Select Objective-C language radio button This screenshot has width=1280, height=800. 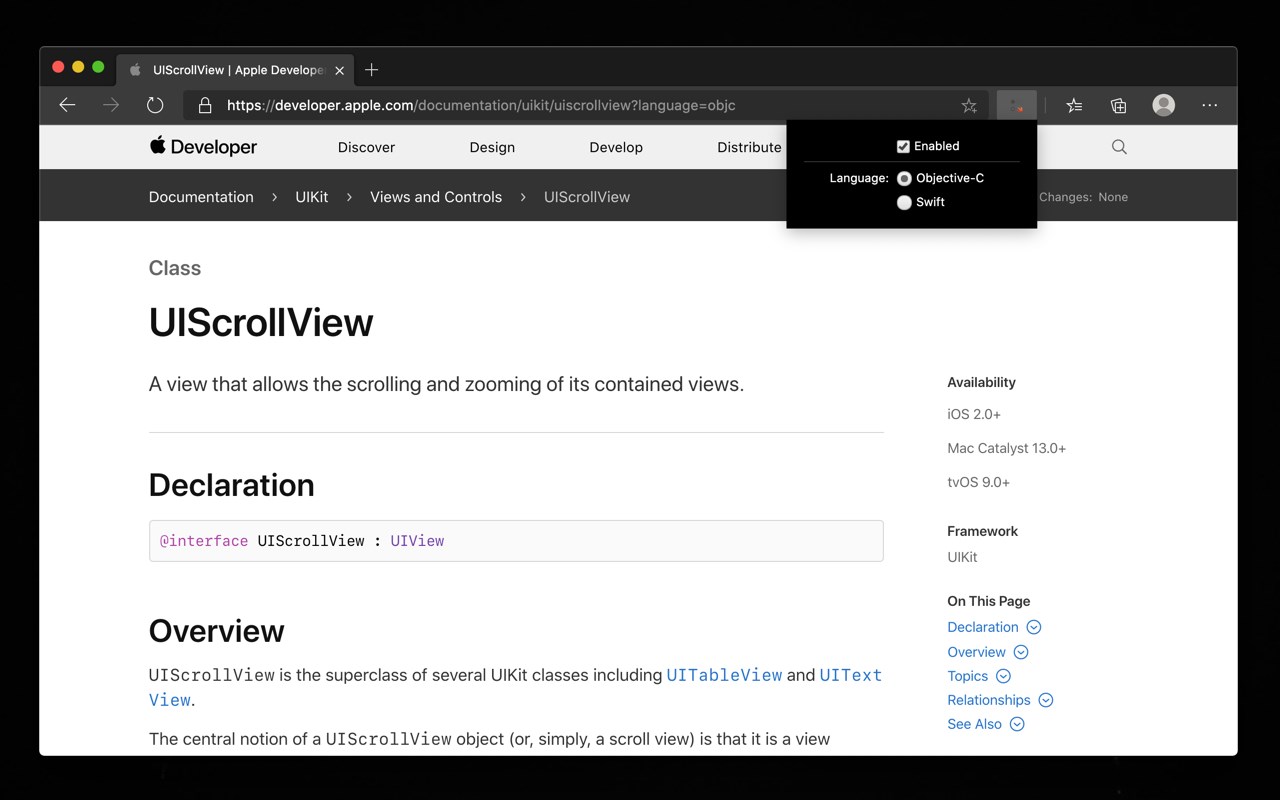(x=904, y=178)
